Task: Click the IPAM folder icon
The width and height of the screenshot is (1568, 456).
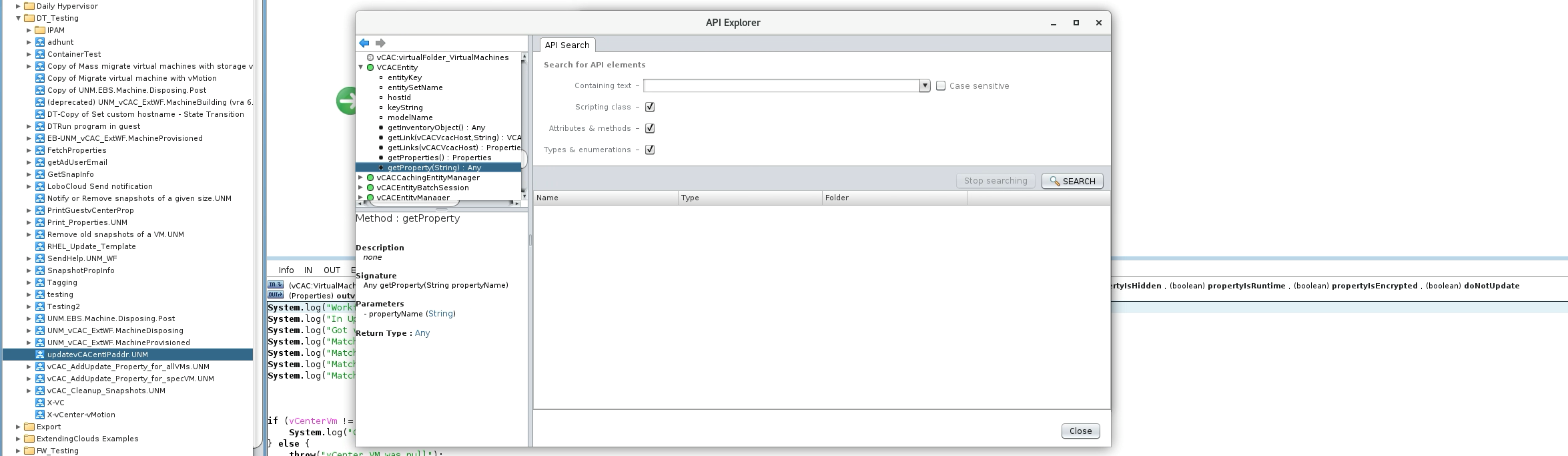Action: point(39,30)
